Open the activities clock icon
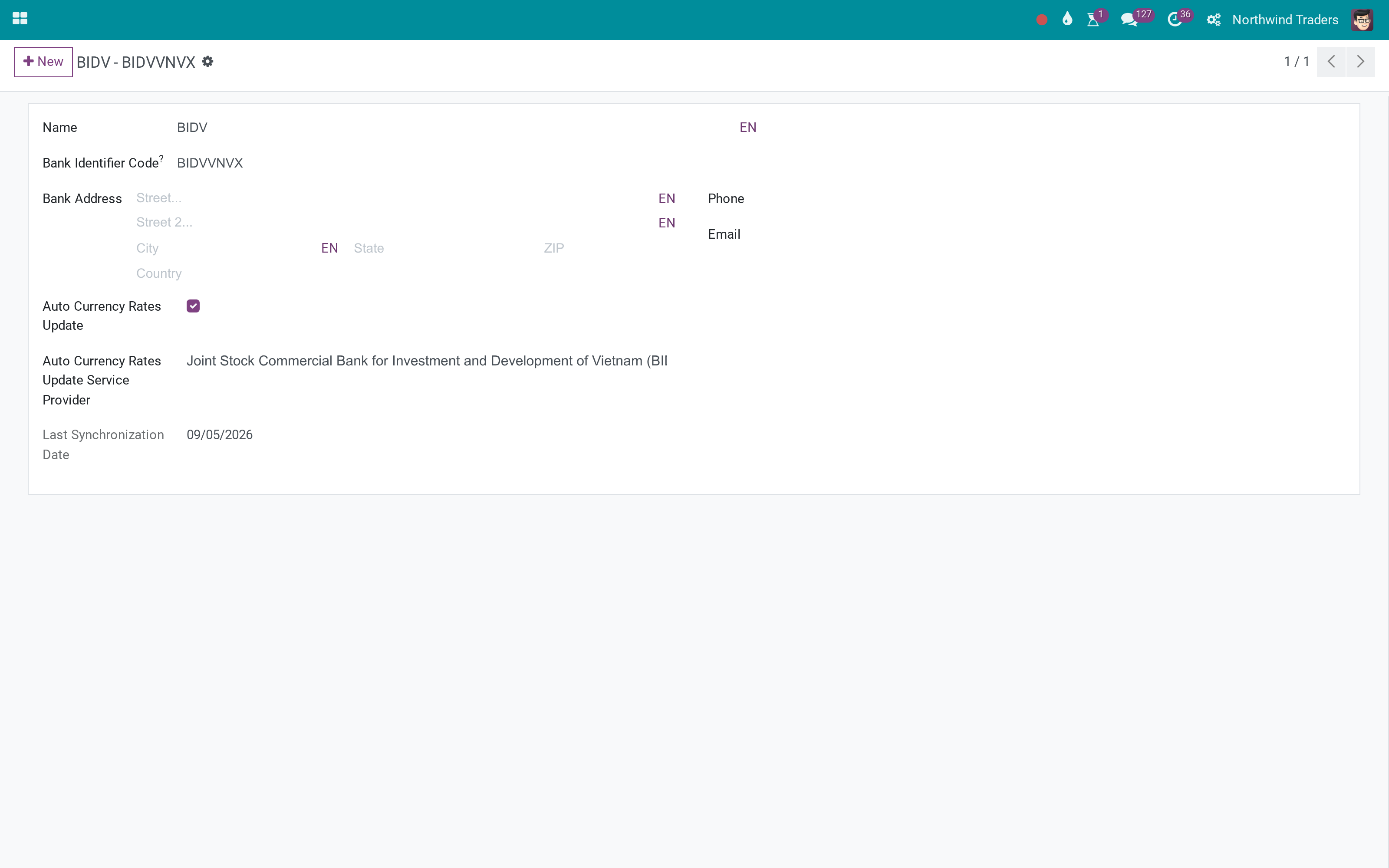 point(1175,20)
